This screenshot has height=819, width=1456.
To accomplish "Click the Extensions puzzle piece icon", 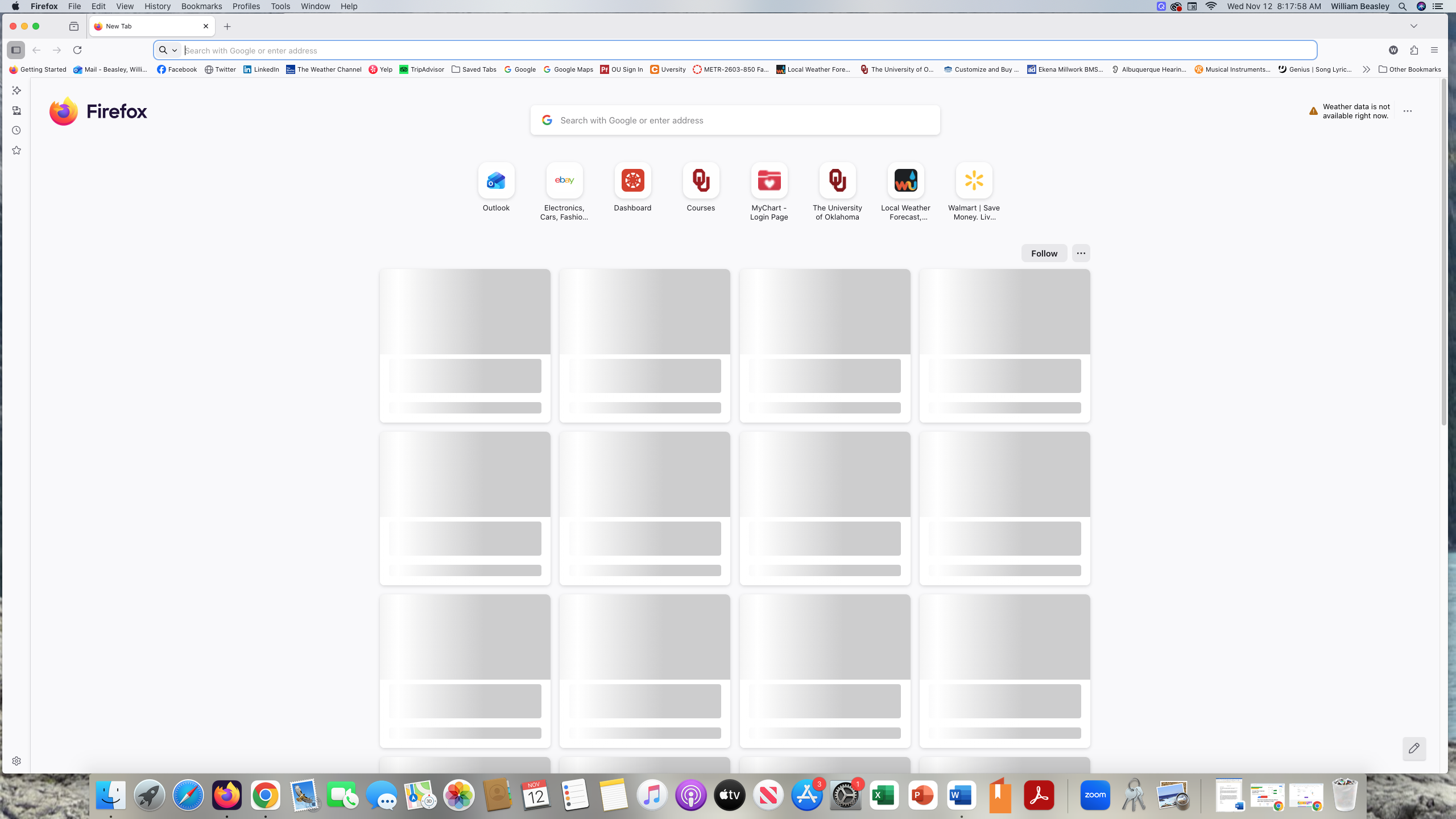I will [x=1414, y=50].
